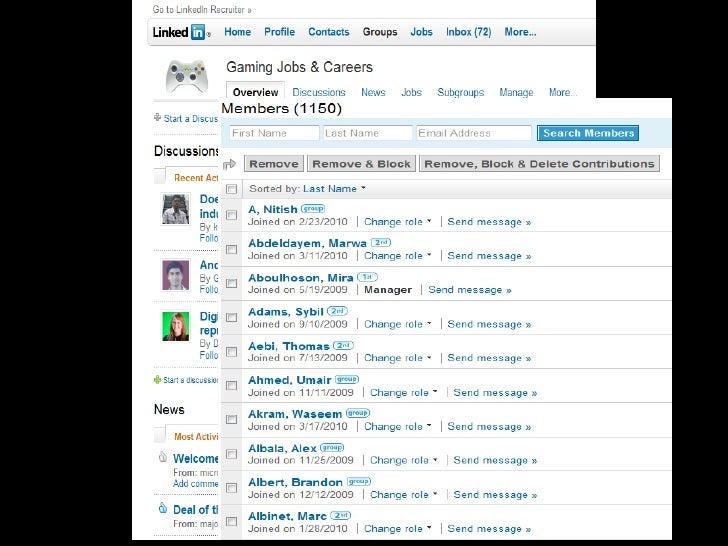The height and width of the screenshot is (546, 728).
Task: Open the Home menu in LinkedIn navigation
Action: 237,32
